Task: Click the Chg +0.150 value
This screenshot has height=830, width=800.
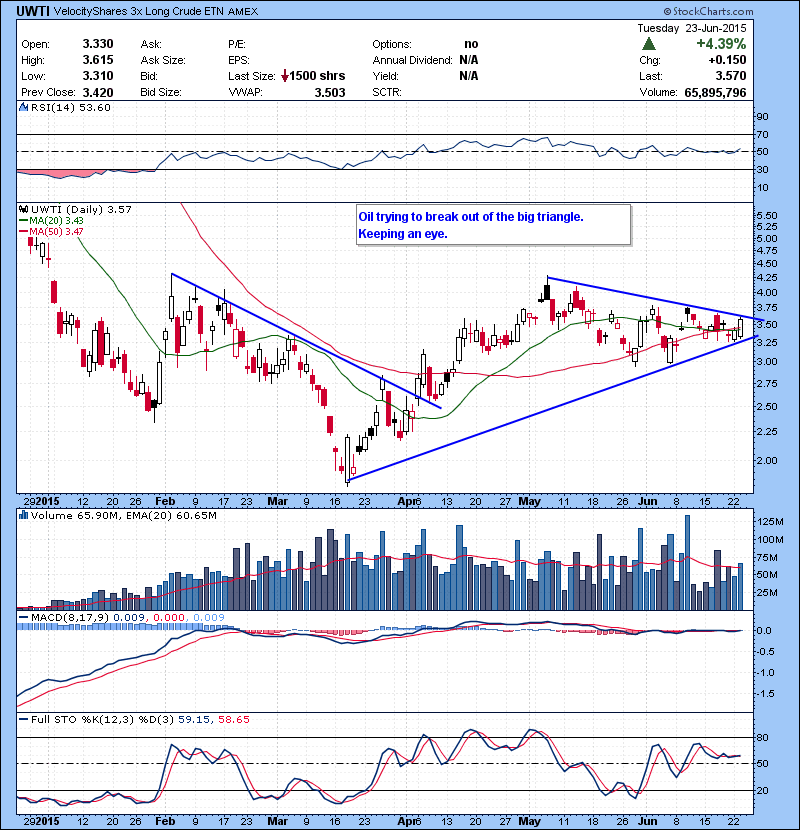Action: pos(727,60)
